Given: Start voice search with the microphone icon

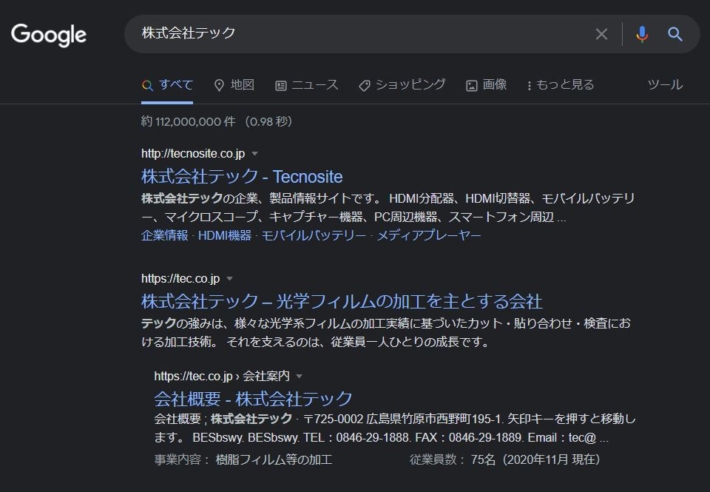Looking at the screenshot, I should 642,34.
